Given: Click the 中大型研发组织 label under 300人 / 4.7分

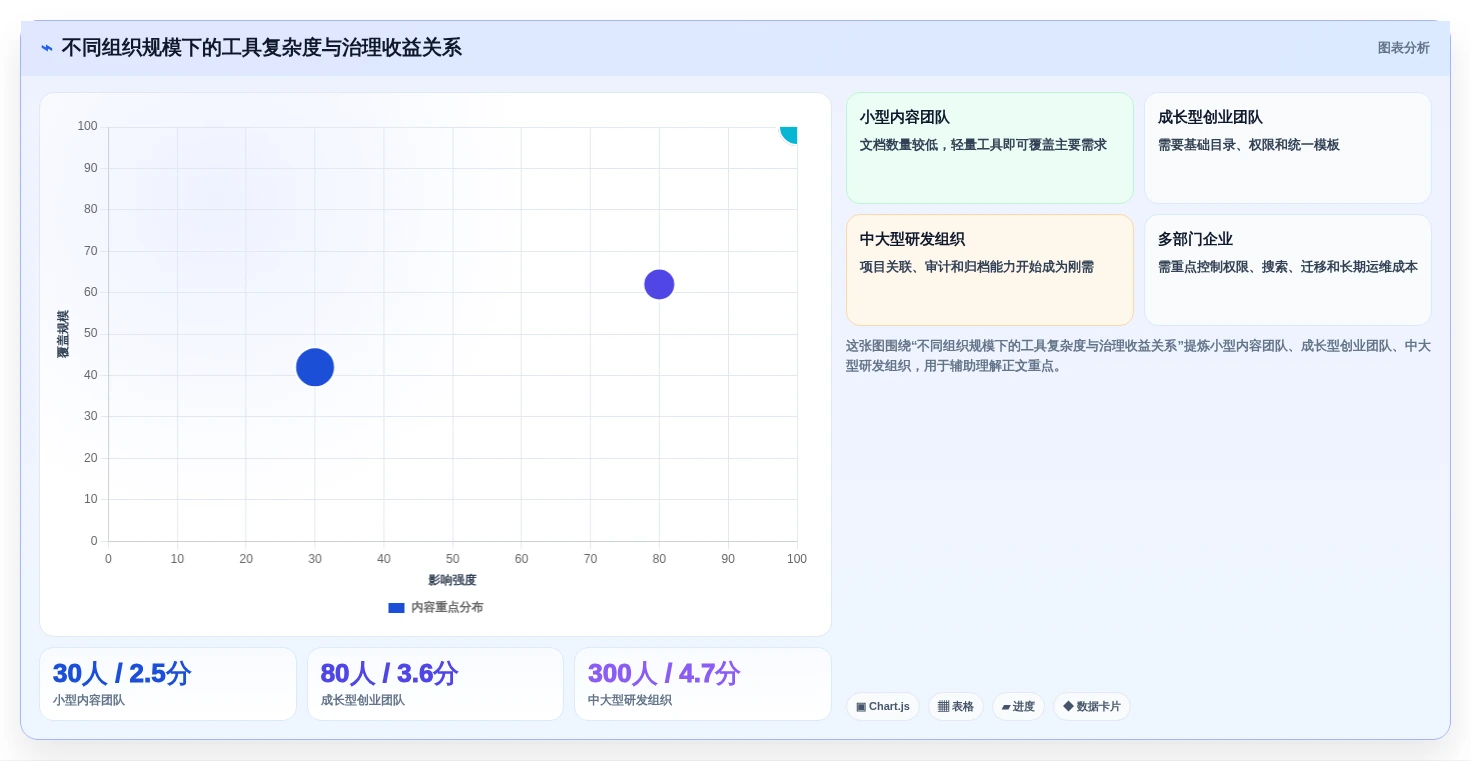Looking at the screenshot, I should (630, 701).
